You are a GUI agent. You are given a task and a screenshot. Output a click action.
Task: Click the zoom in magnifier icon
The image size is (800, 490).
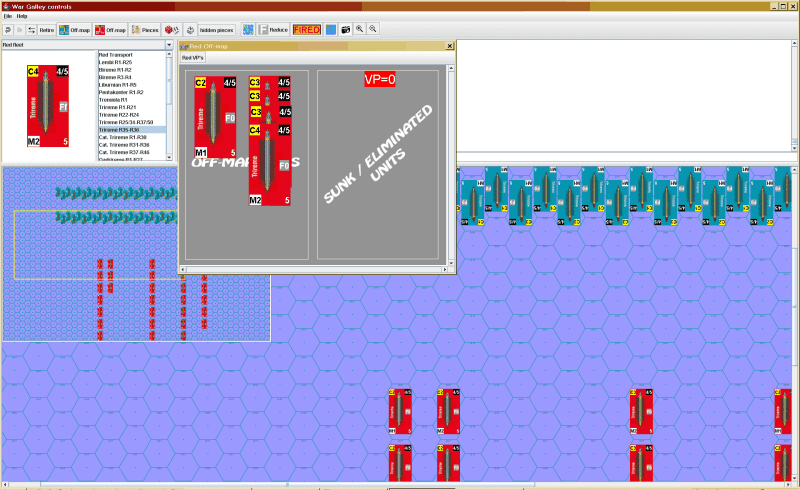(360, 29)
